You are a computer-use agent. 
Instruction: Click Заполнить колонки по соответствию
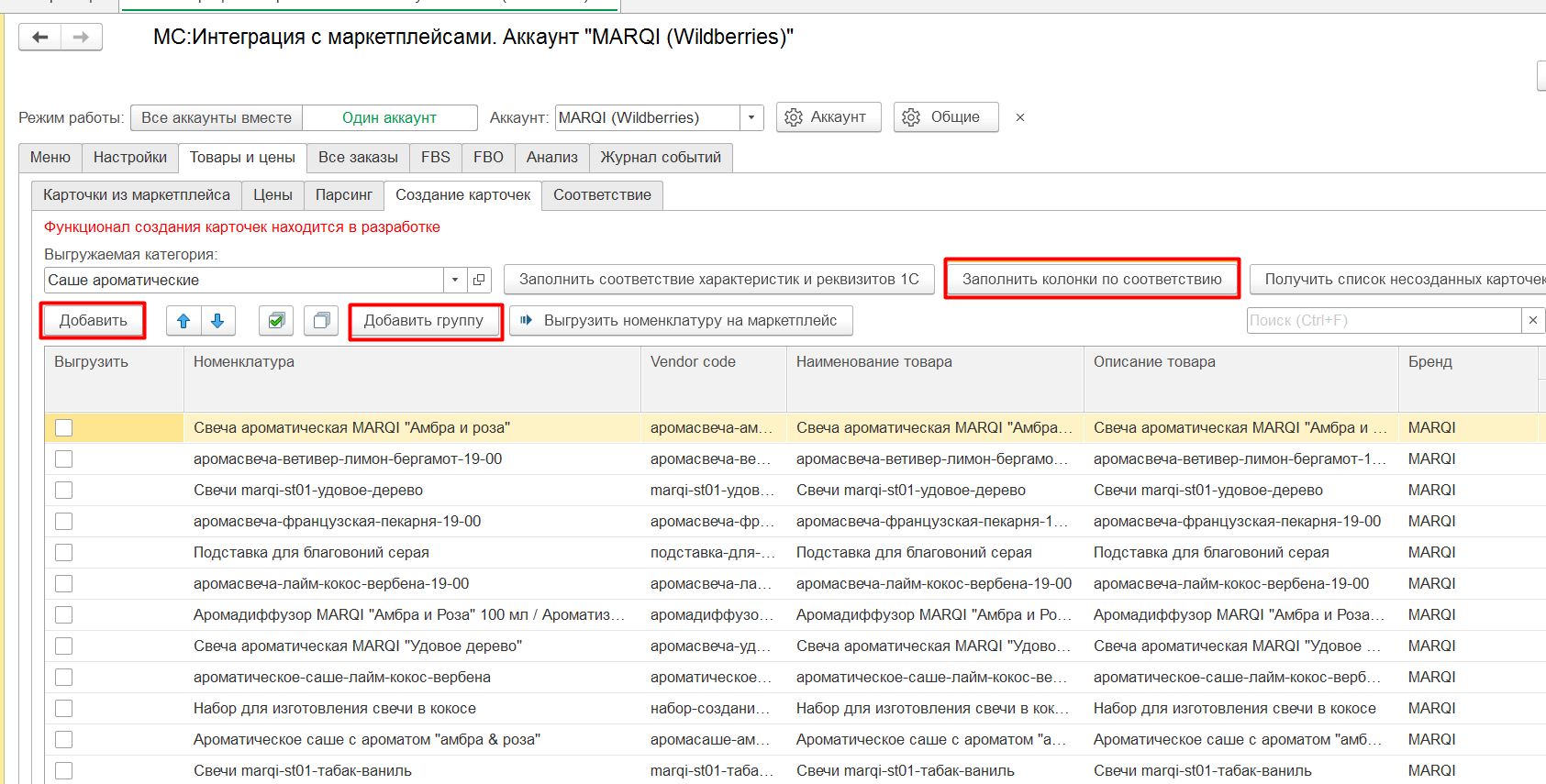[x=1092, y=280]
